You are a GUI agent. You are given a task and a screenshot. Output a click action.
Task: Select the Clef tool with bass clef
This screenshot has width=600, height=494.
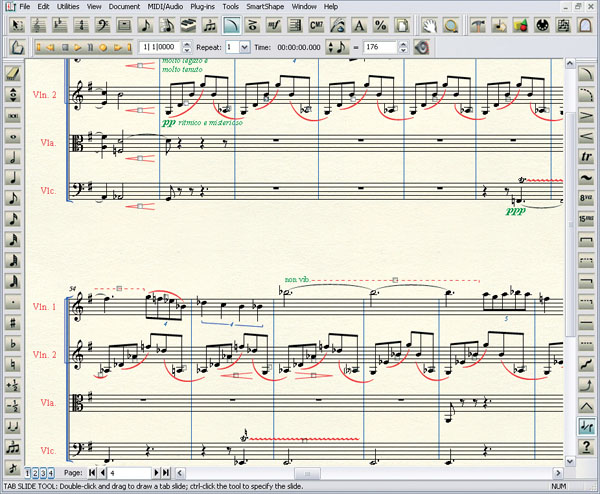tap(102, 26)
